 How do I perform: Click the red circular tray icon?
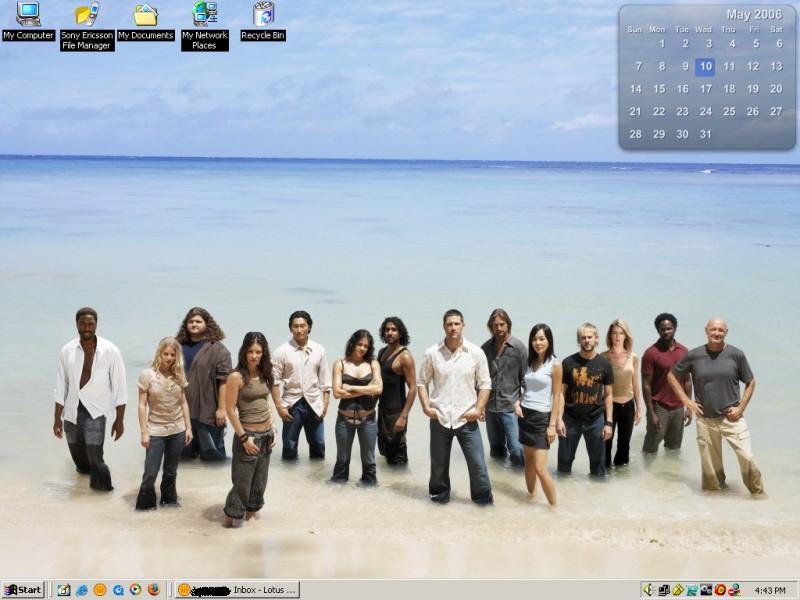pos(720,590)
